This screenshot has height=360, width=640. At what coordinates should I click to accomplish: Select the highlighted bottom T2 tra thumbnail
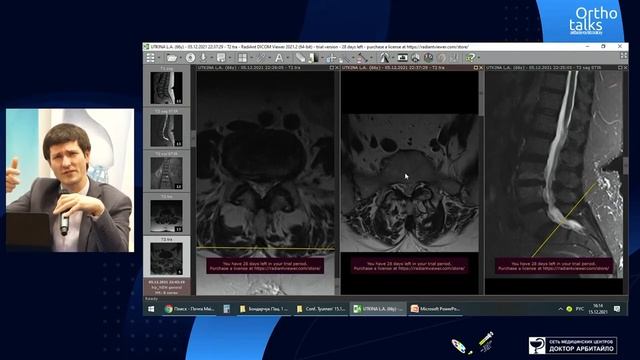[x=166, y=258]
